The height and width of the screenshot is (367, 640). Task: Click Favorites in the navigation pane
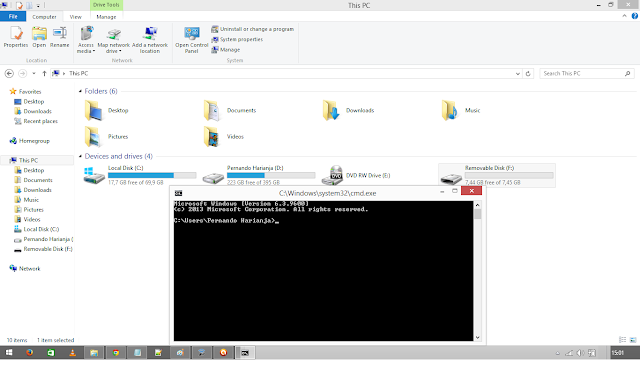30,91
